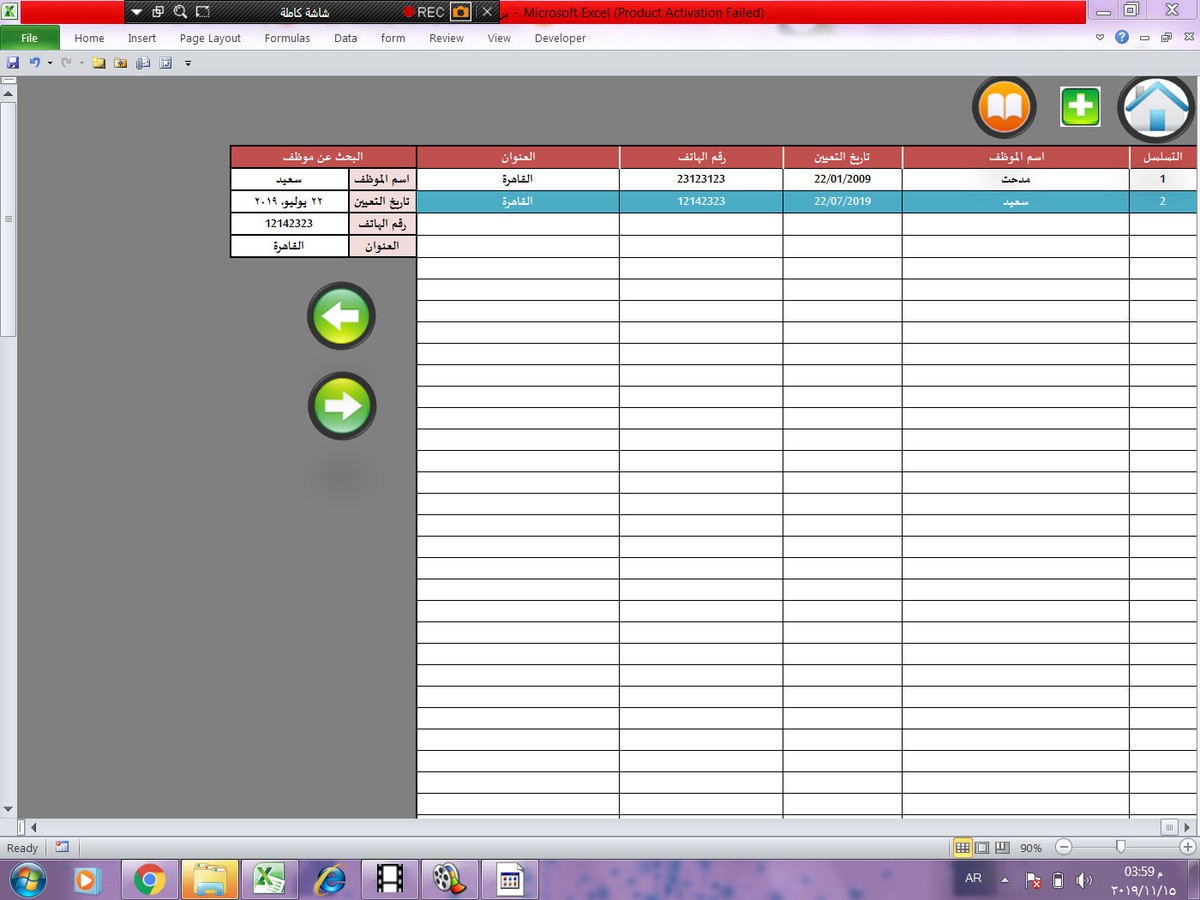The image size is (1200, 900).
Task: Click the Excel icon on the taskbar
Action: coord(269,880)
